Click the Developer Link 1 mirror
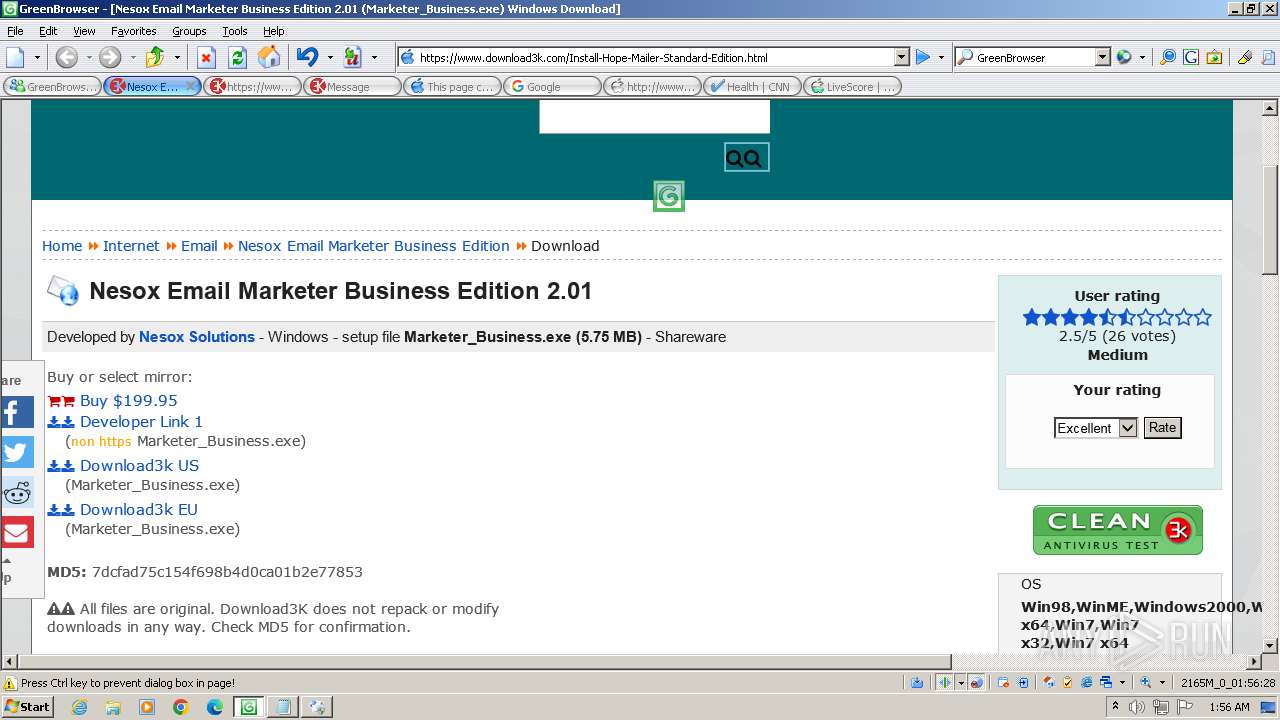The image size is (1280, 720). click(141, 421)
